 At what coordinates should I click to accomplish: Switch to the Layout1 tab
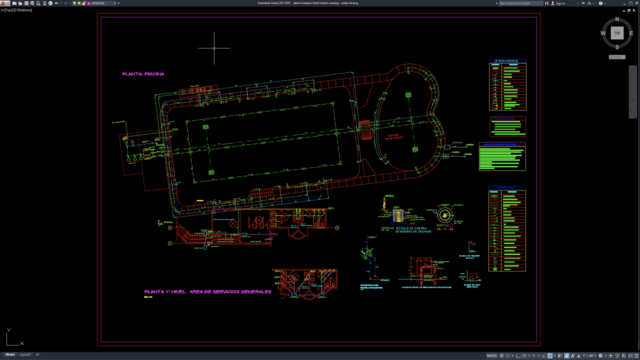(x=25, y=355)
